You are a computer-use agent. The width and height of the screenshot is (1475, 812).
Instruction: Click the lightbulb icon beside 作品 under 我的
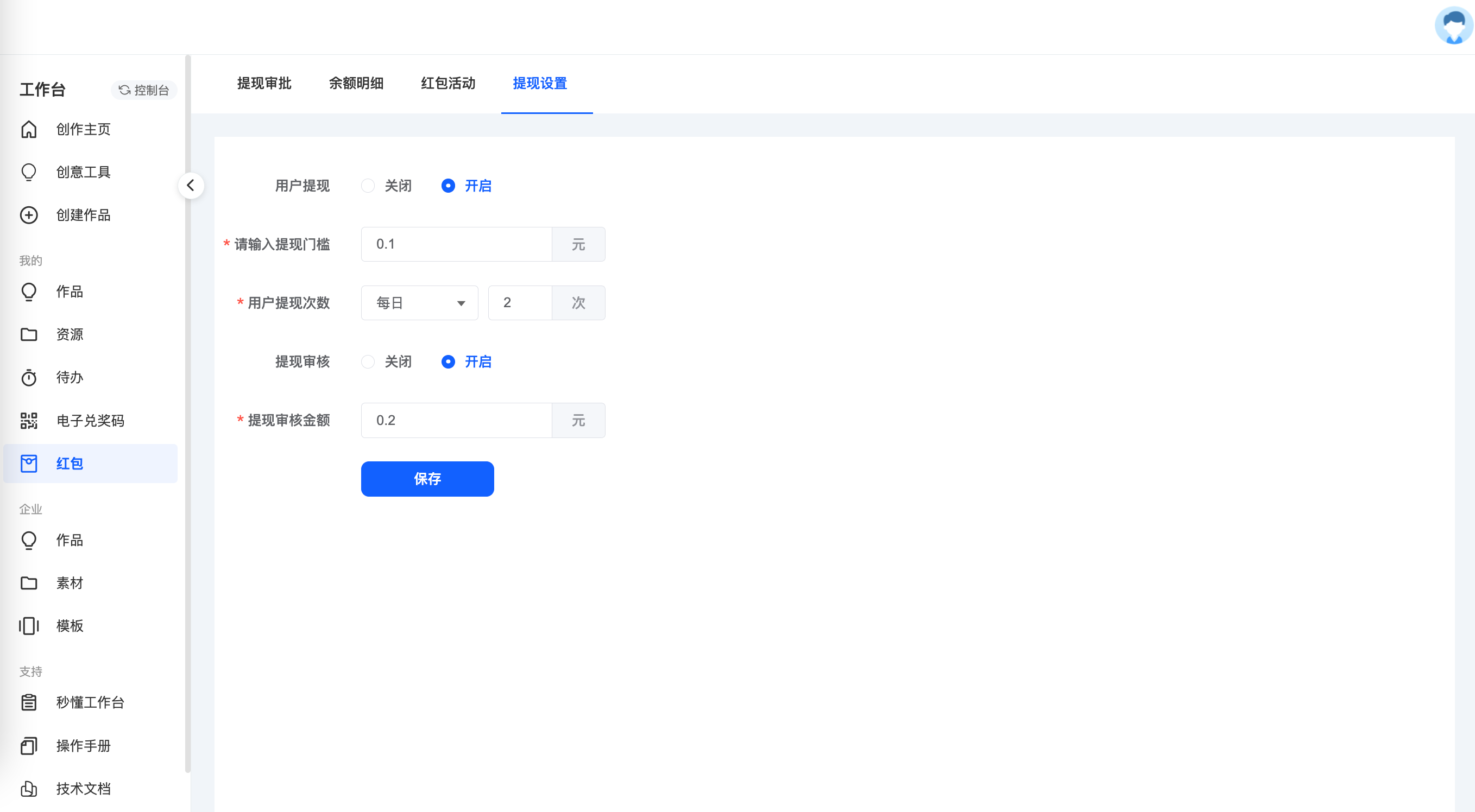coord(29,292)
